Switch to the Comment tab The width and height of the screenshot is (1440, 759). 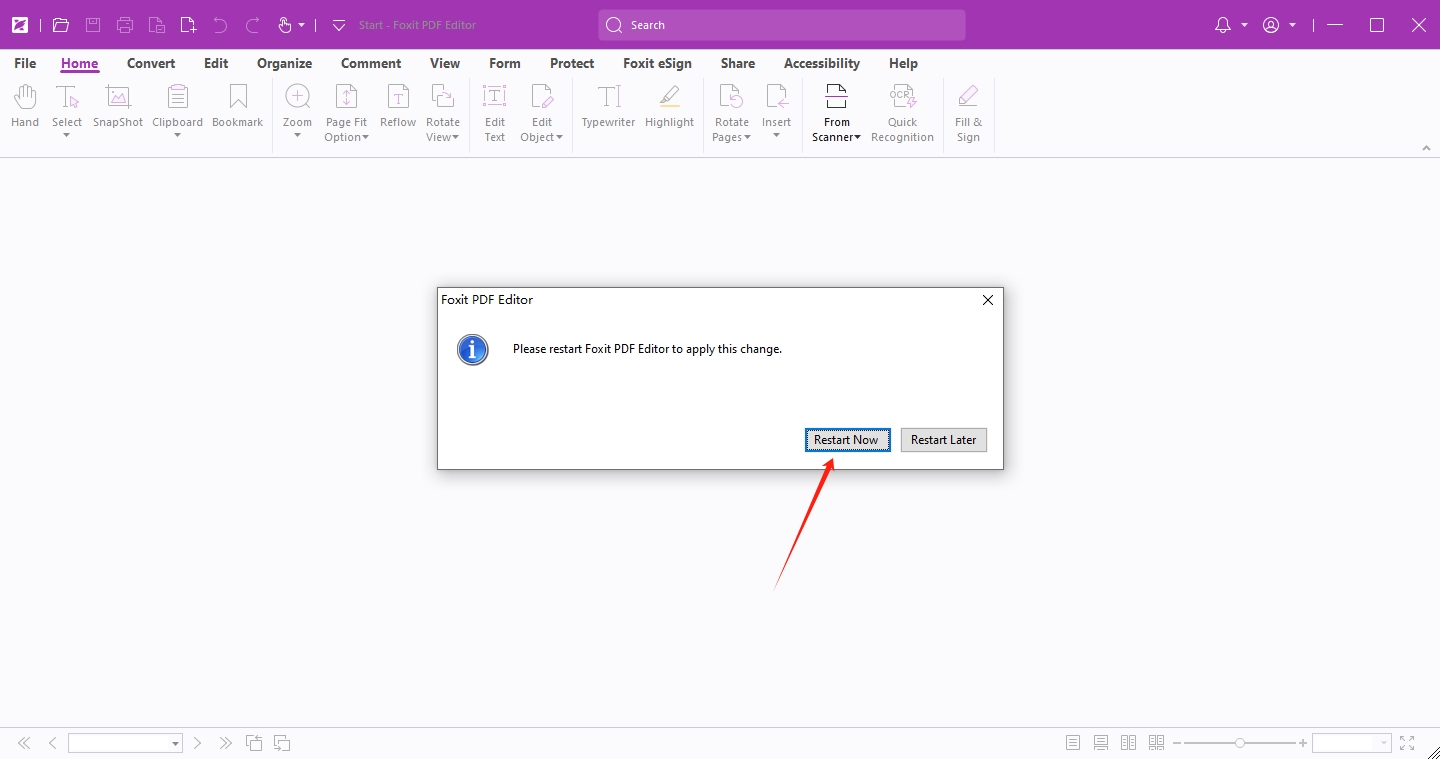tap(371, 63)
